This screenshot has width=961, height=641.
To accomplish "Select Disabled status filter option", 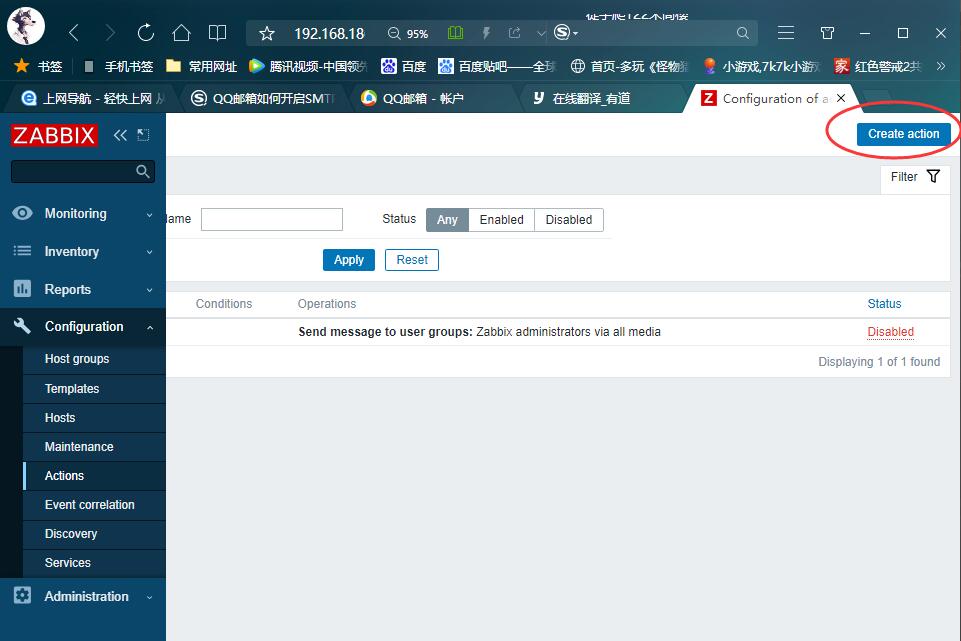I will click(569, 220).
